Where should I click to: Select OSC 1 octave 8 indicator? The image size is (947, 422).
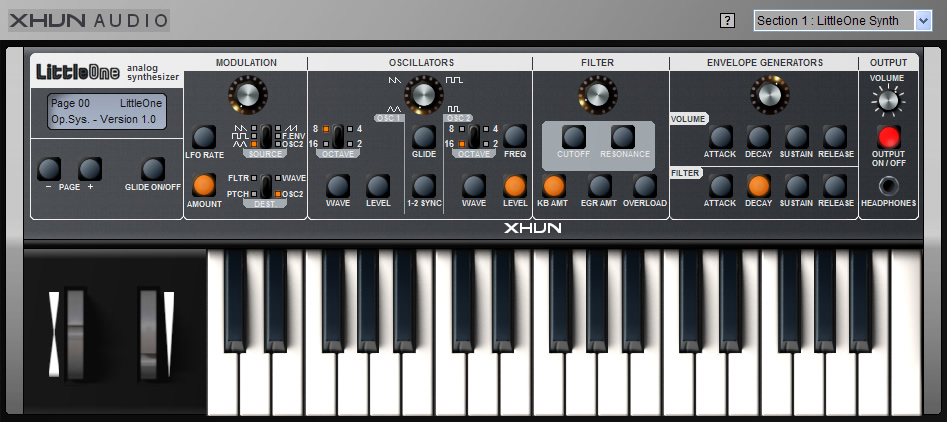(326, 129)
